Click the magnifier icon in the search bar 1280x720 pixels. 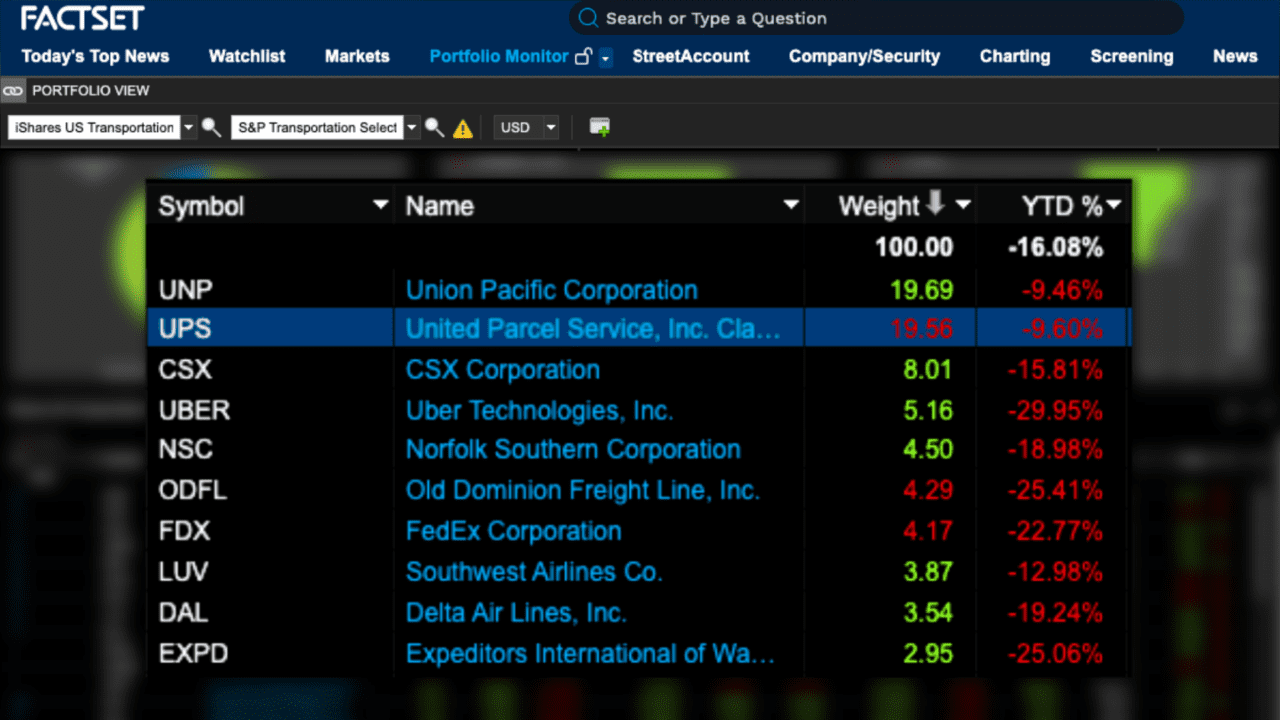tap(588, 18)
